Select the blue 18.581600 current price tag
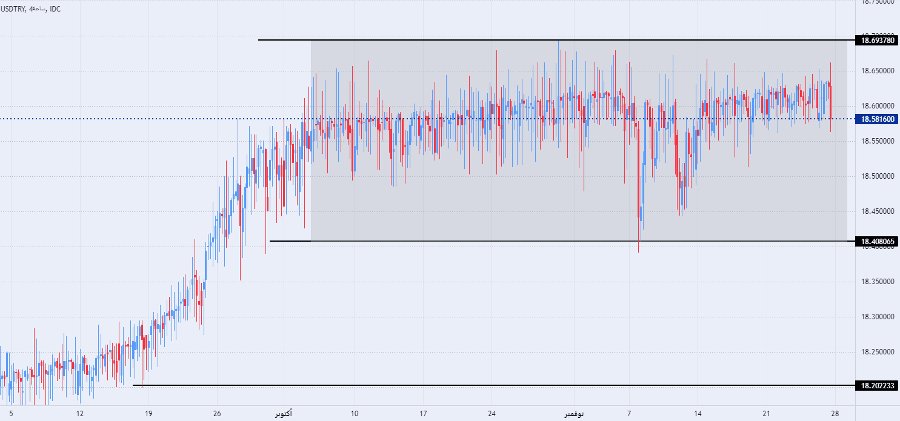900x421 pixels. (x=876, y=119)
